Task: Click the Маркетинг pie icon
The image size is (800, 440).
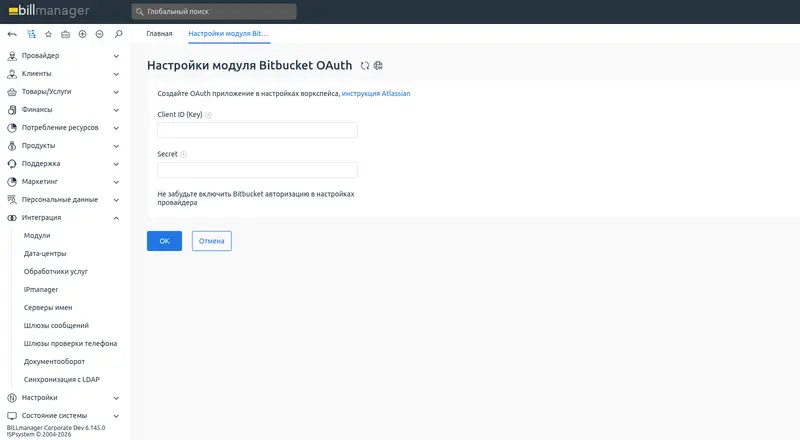Action: (x=12, y=182)
